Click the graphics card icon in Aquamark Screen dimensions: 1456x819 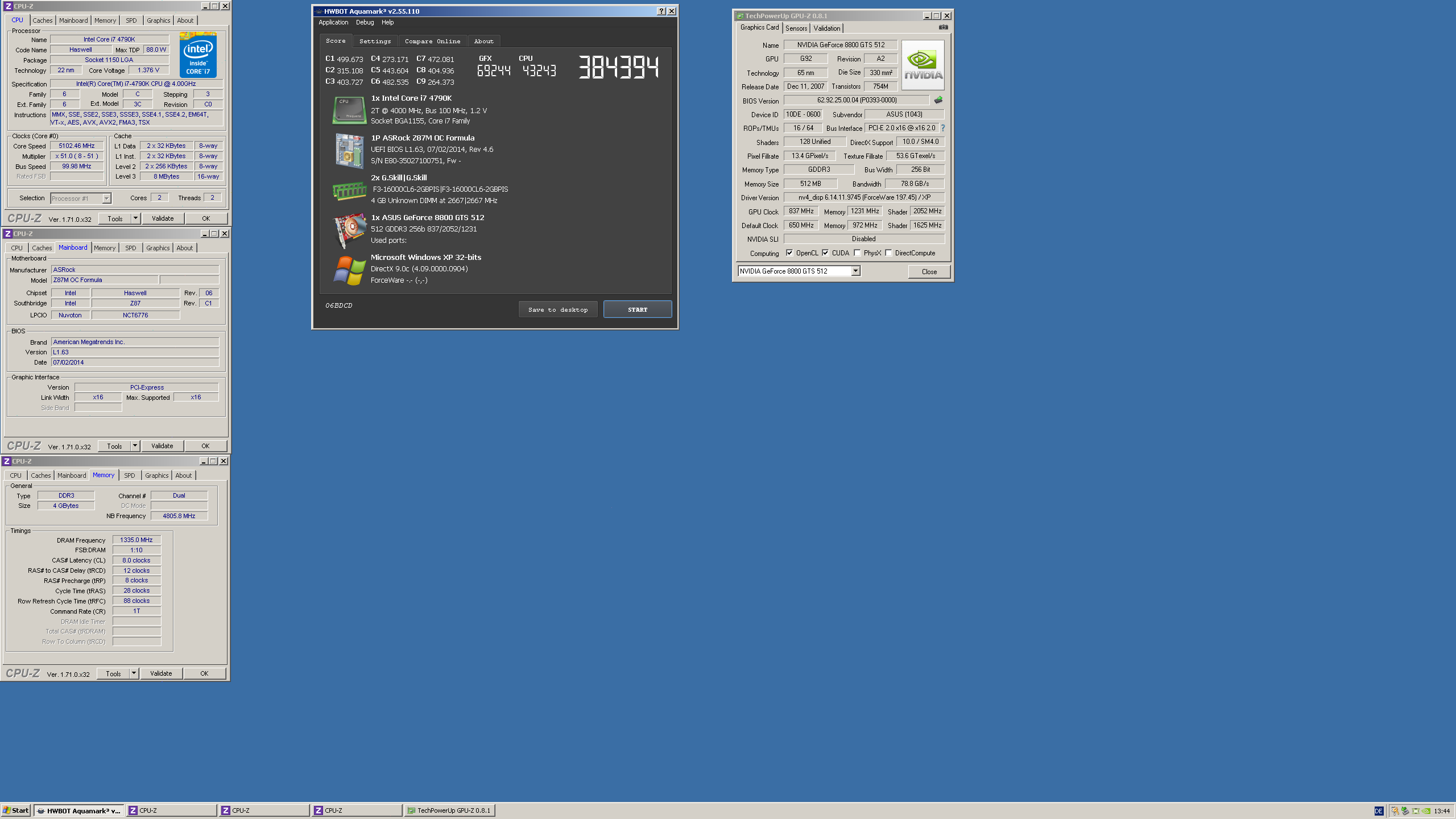(x=349, y=230)
